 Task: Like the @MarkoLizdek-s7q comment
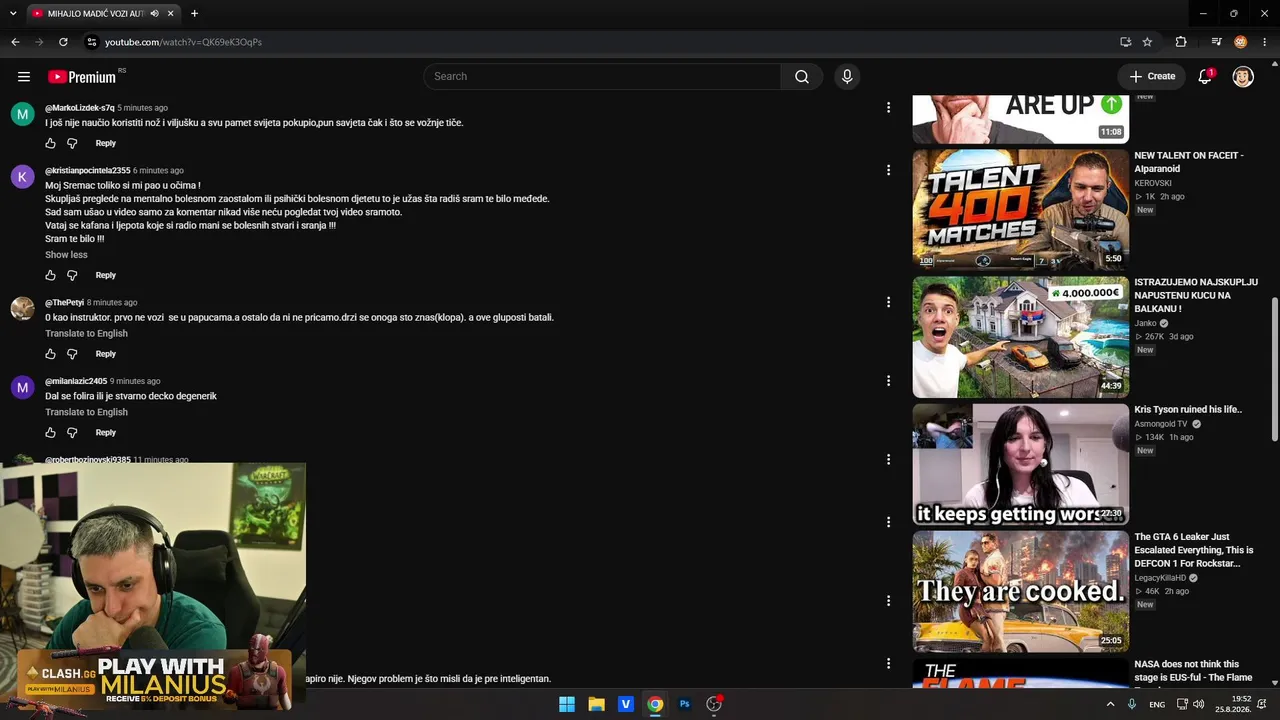coord(51,143)
